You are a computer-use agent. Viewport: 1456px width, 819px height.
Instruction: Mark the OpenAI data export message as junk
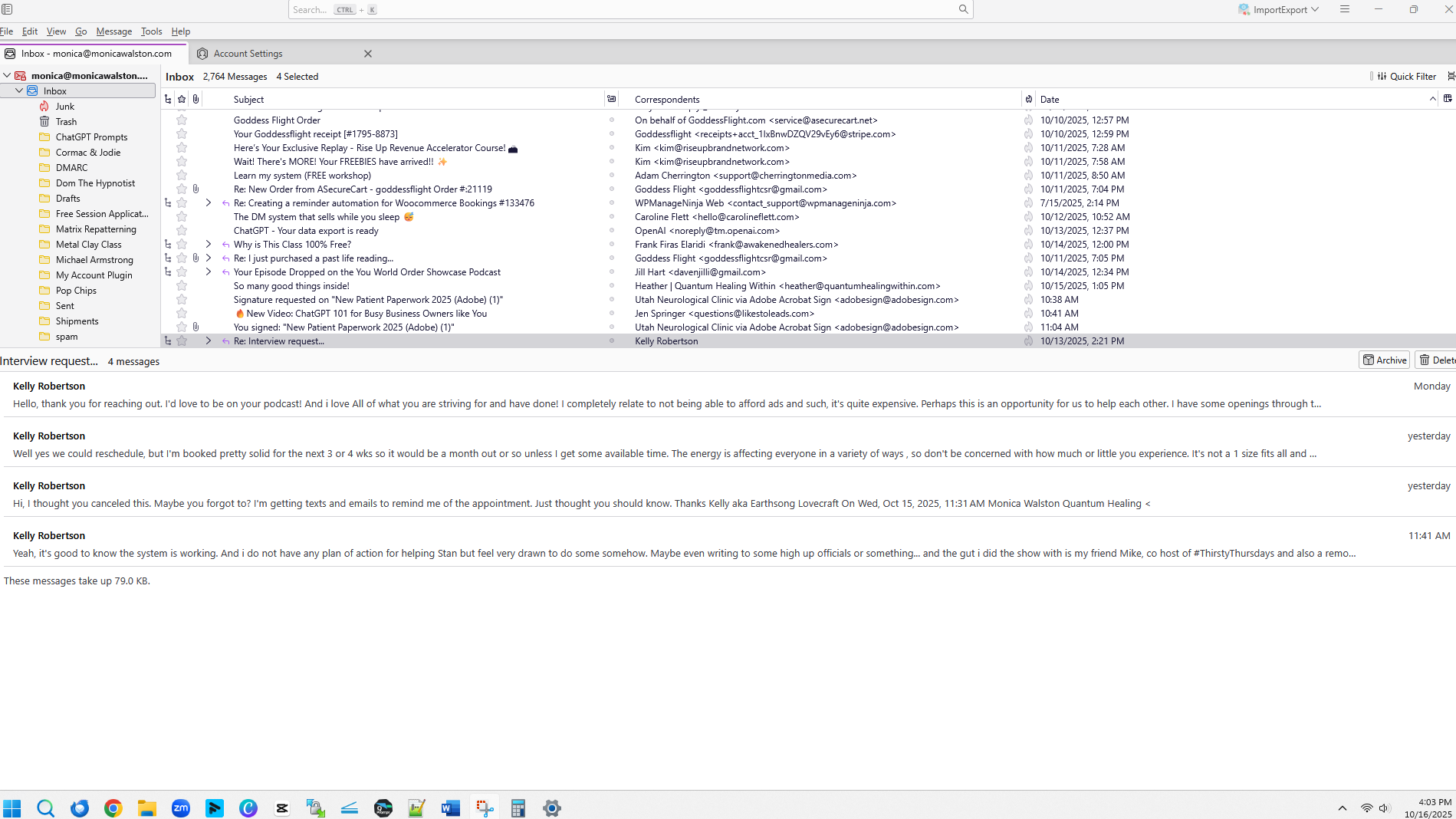[1028, 230]
